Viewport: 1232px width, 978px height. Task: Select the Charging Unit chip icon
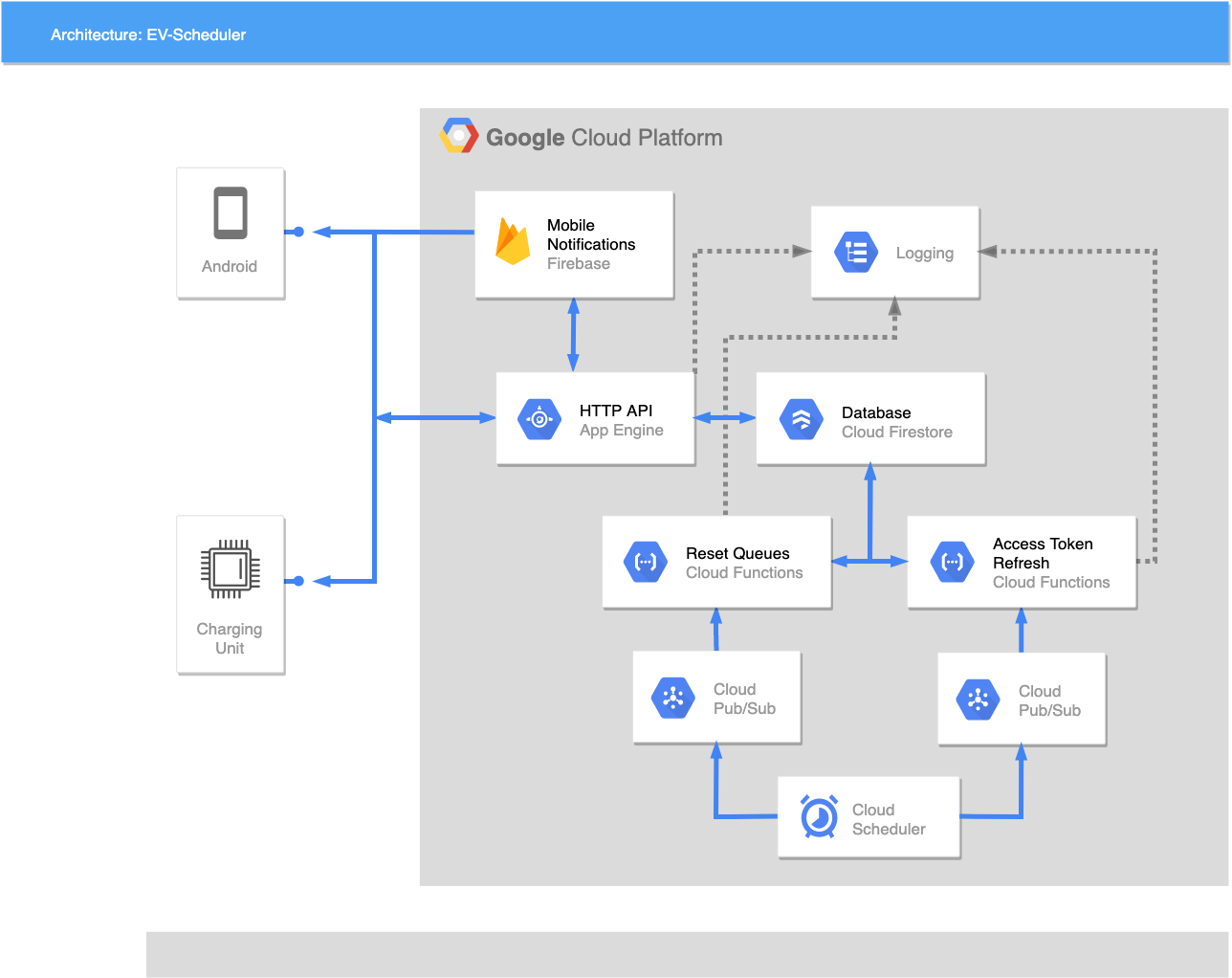231,568
